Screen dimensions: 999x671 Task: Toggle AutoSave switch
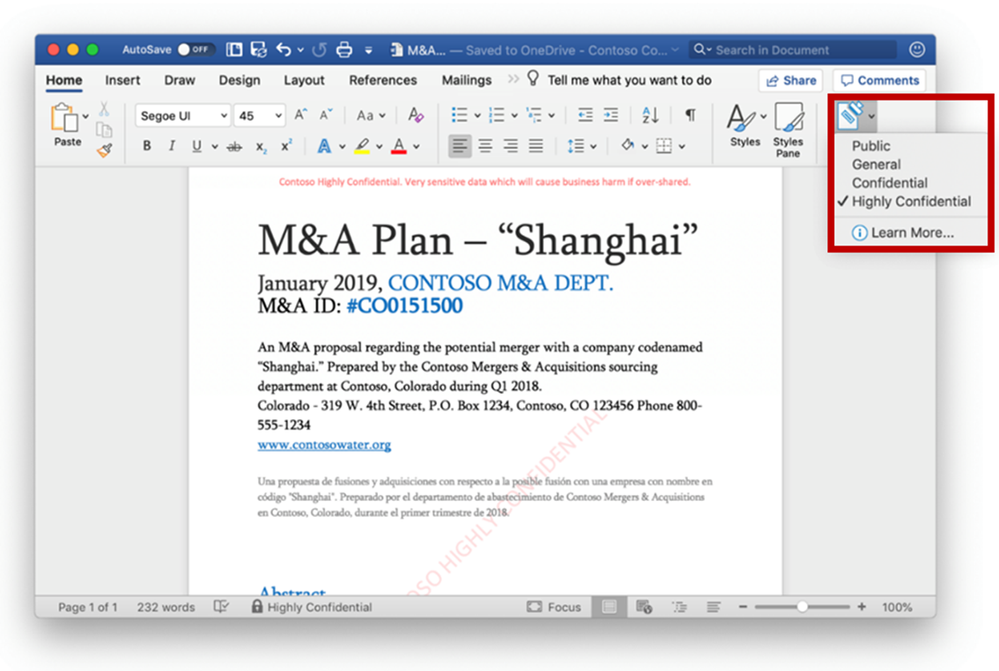pos(196,49)
